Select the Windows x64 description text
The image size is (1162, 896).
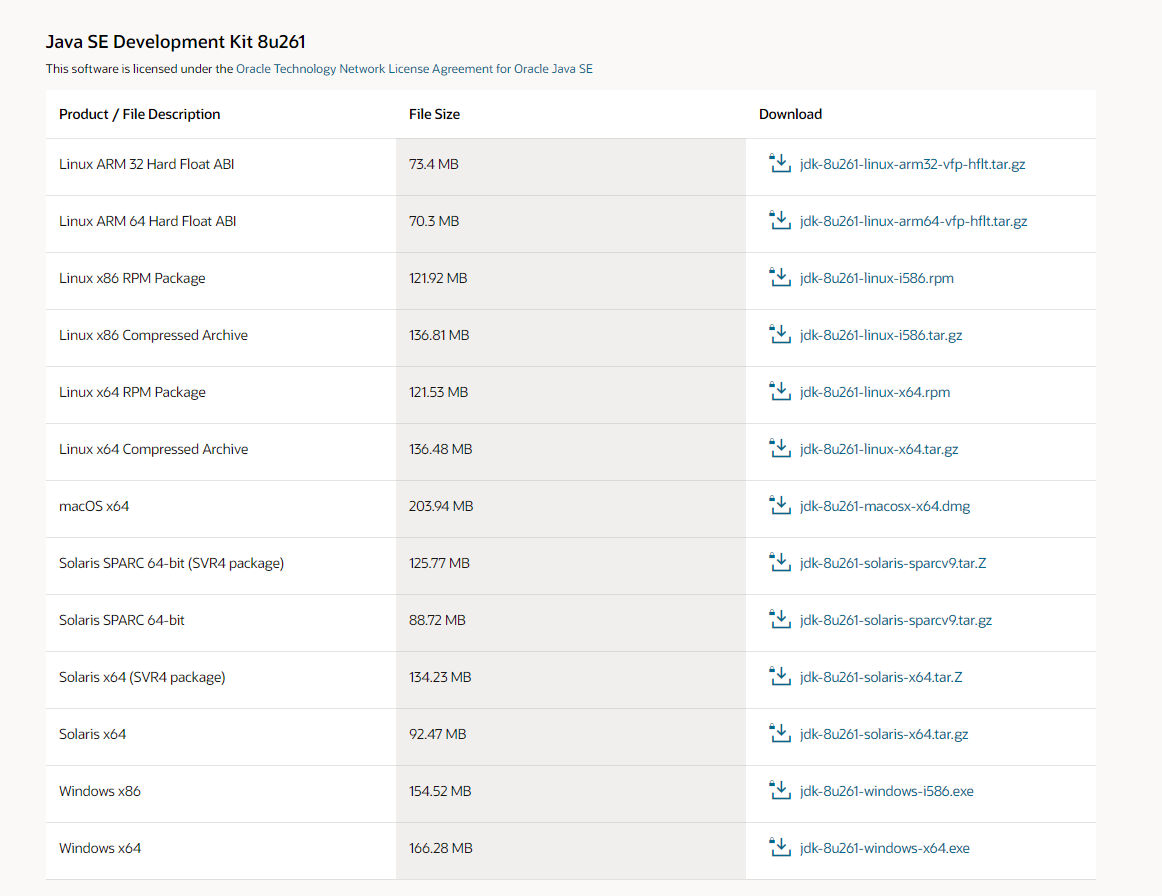point(100,849)
